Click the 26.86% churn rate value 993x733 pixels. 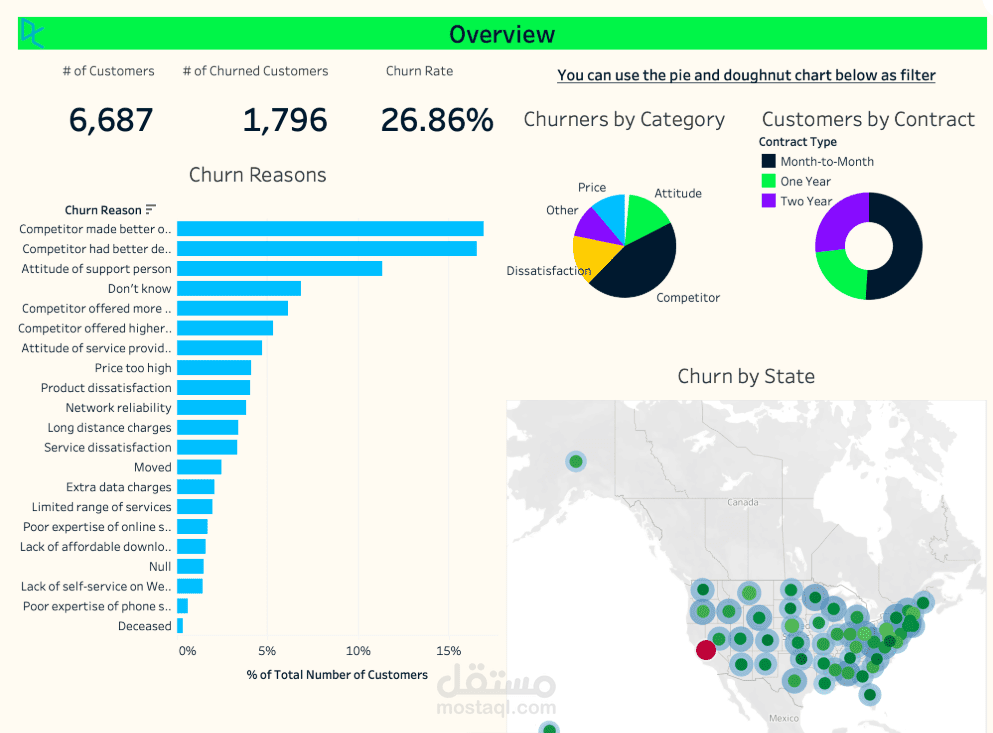point(437,120)
